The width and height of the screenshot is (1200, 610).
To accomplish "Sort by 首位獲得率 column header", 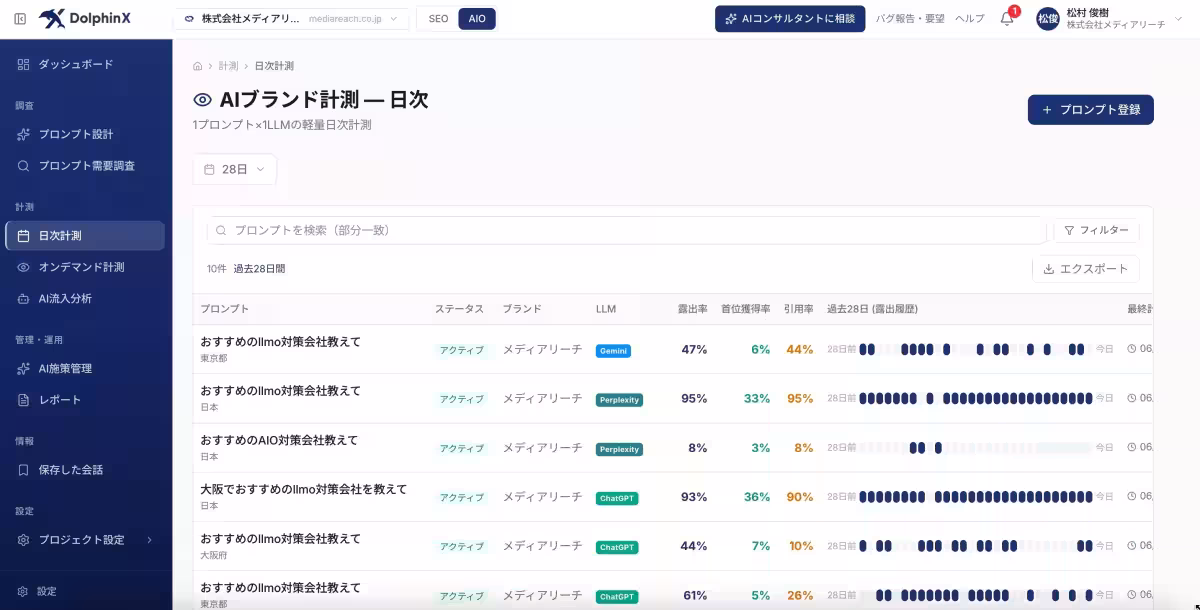I will 746,309.
